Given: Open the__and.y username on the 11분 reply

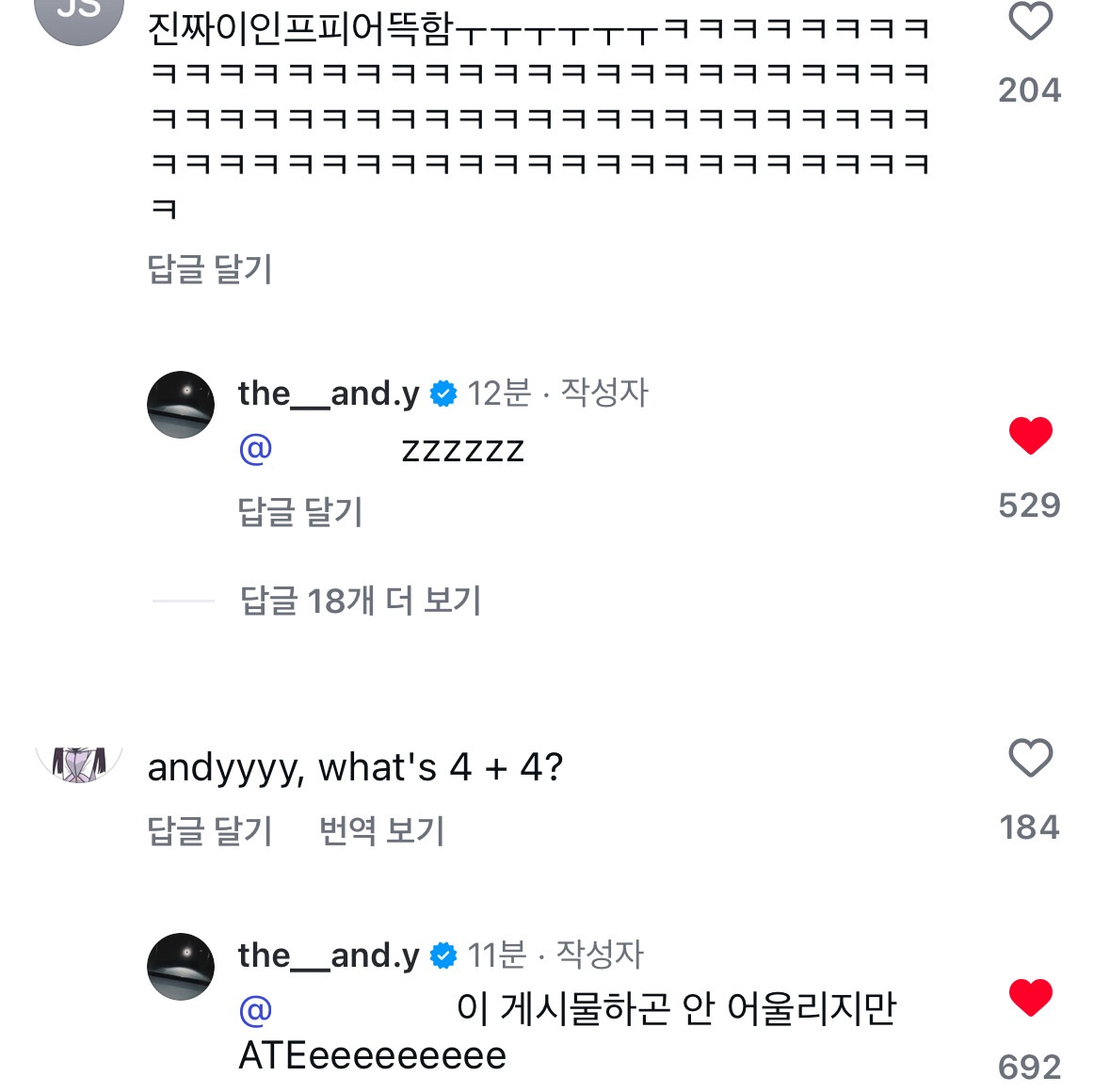Looking at the screenshot, I should (329, 955).
